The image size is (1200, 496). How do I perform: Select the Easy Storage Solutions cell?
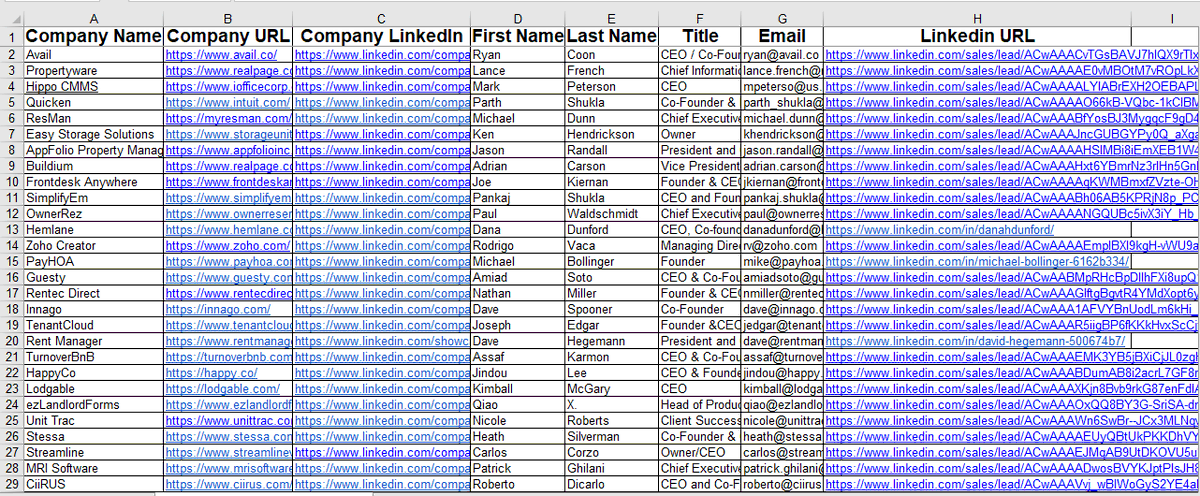93,135
